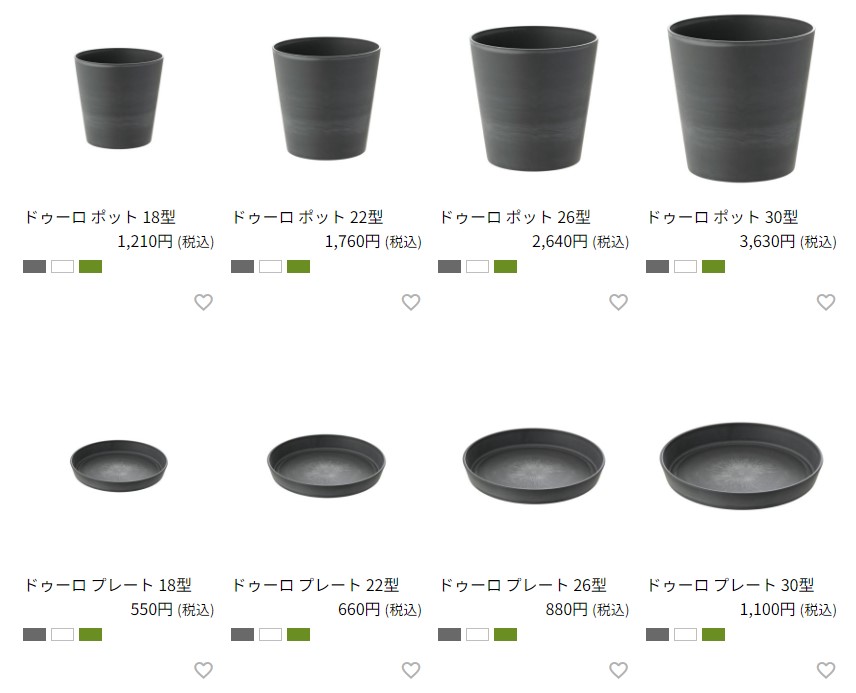856x693 pixels.
Task: Choose white swatch for ドゥーロ プレート 18型
Action: 62,635
